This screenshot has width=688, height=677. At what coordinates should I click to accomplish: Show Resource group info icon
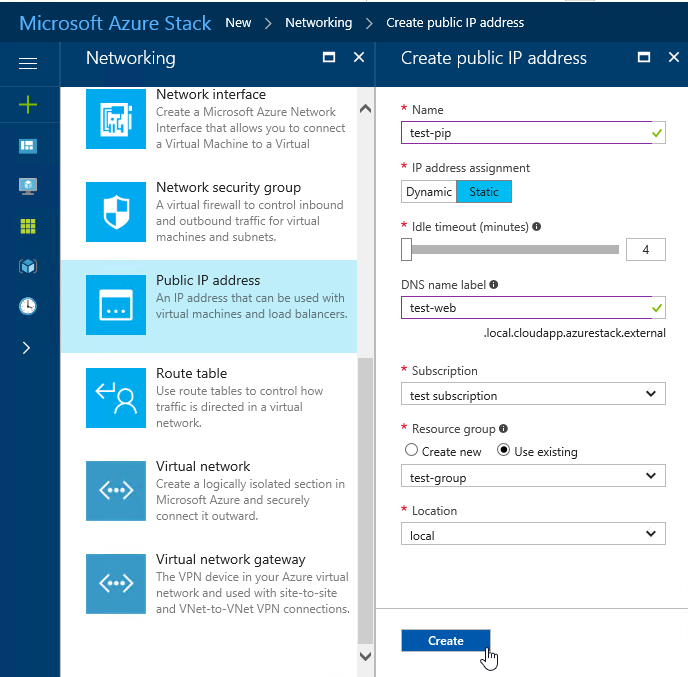click(503, 428)
